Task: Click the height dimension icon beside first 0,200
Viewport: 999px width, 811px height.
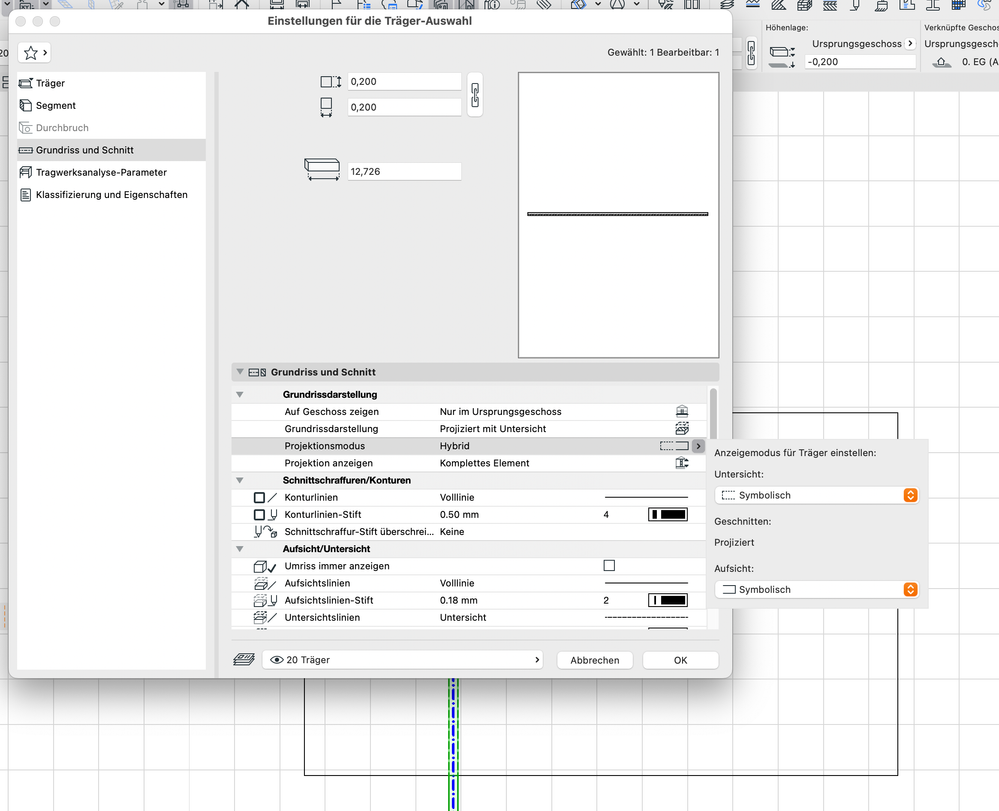Action: pyautogui.click(x=331, y=82)
